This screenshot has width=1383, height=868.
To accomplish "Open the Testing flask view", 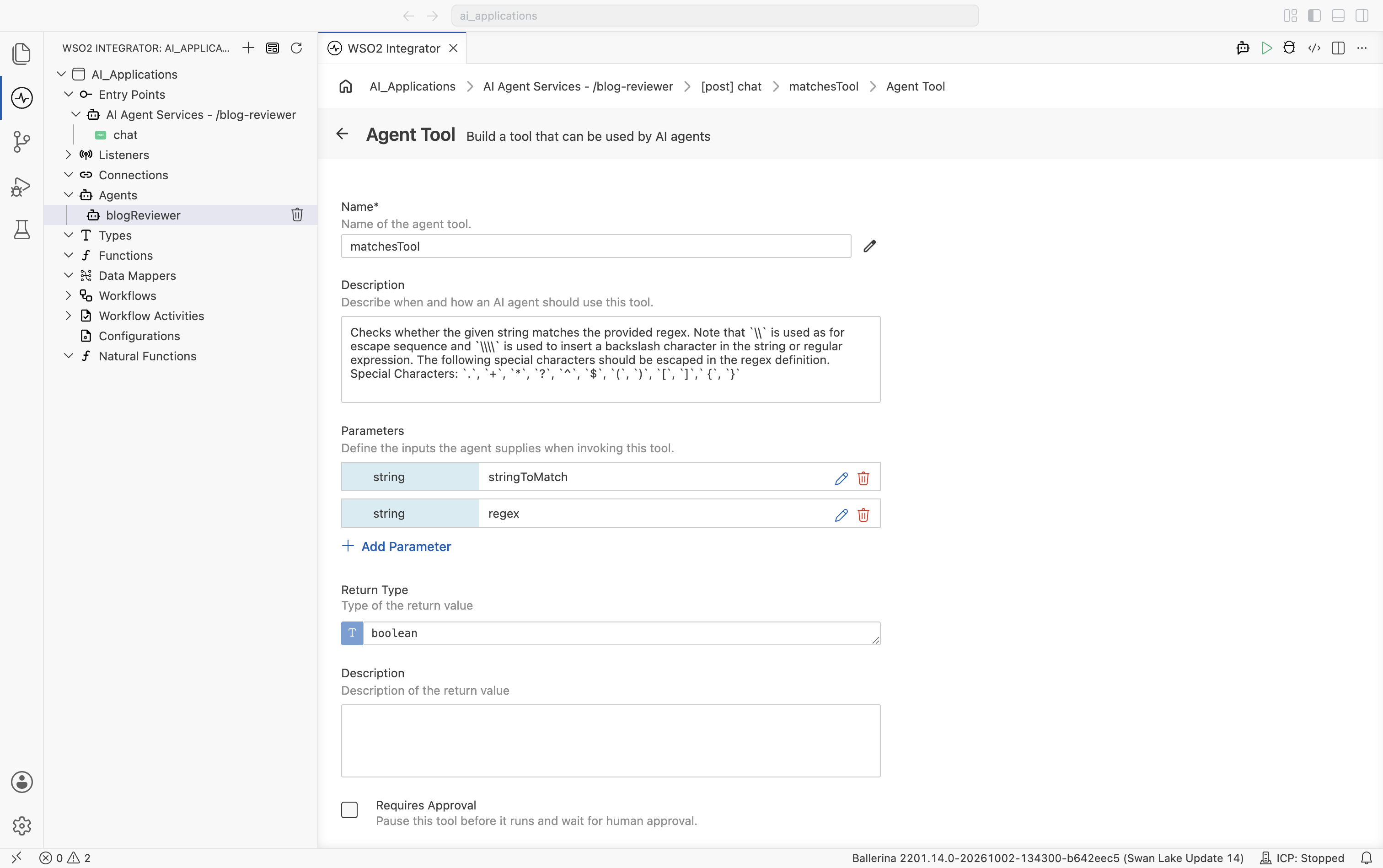I will click(x=21, y=230).
